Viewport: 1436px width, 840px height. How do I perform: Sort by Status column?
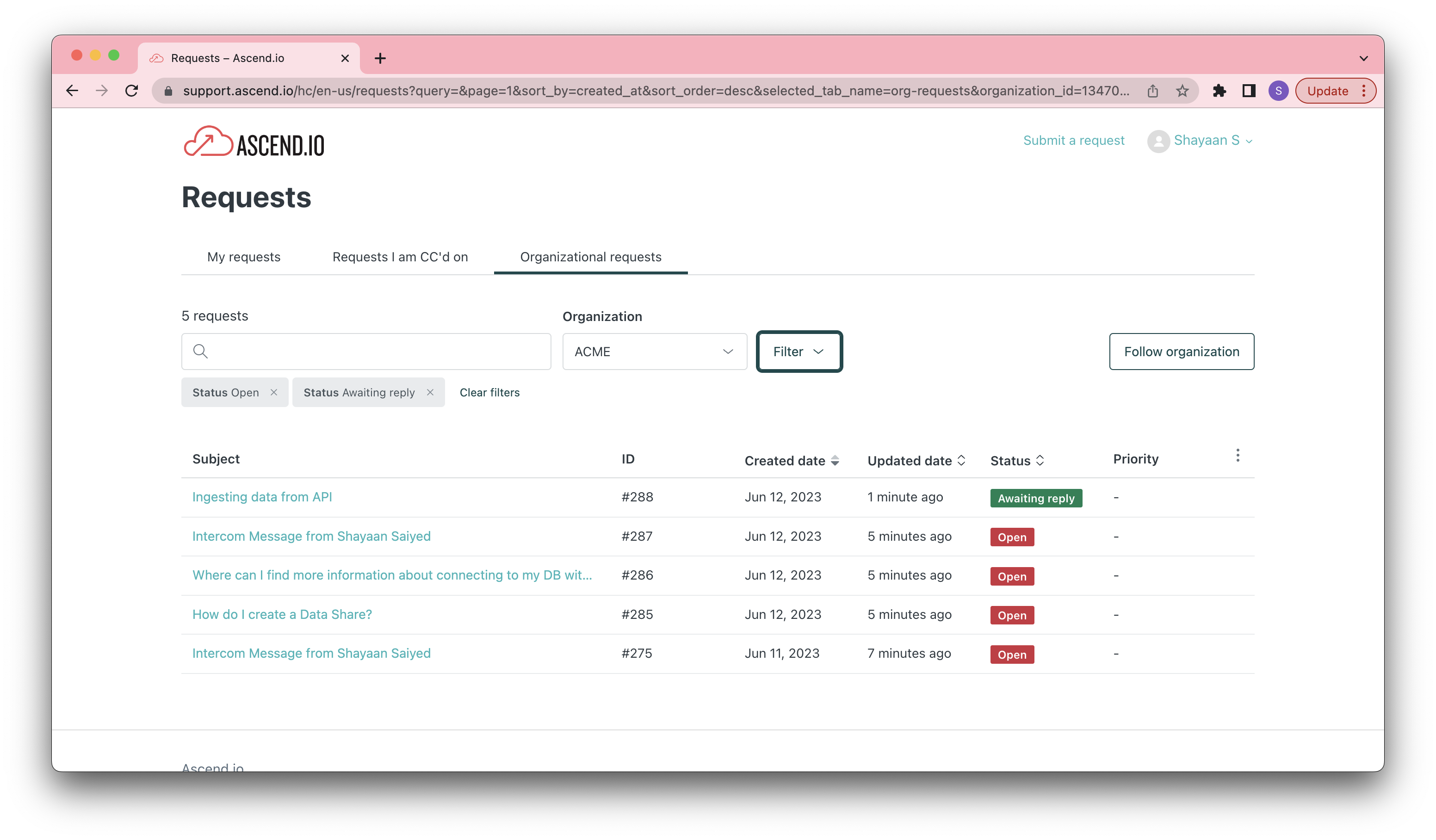point(1017,460)
